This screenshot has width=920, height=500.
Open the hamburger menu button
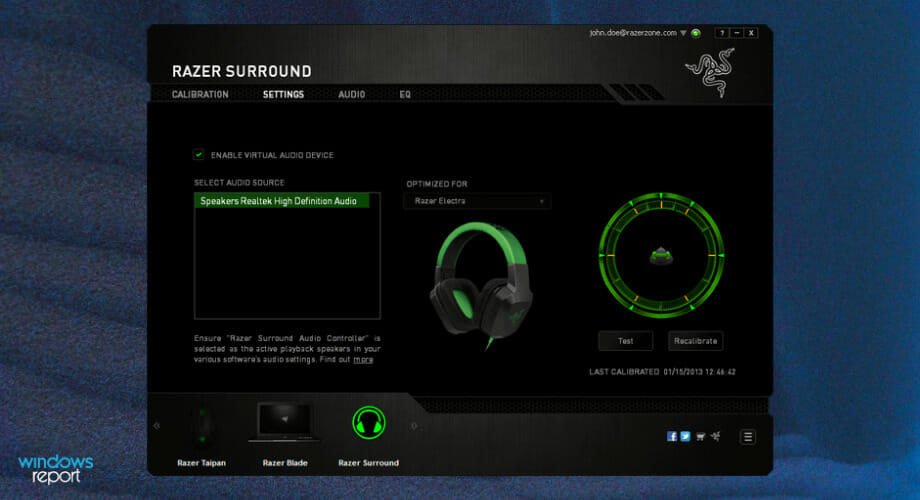coord(748,437)
